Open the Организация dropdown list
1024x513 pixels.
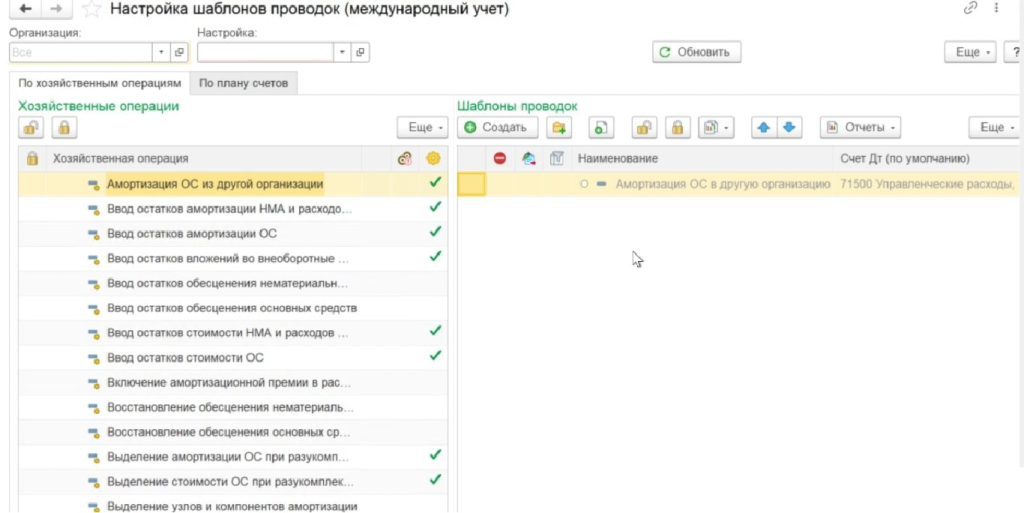(x=161, y=52)
